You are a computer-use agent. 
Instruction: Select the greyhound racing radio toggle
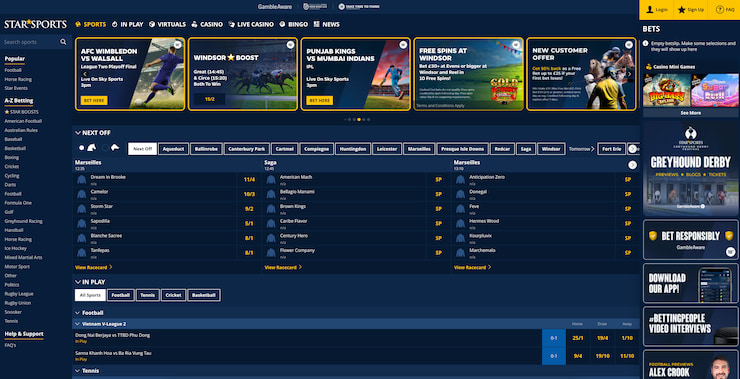[x=106, y=148]
